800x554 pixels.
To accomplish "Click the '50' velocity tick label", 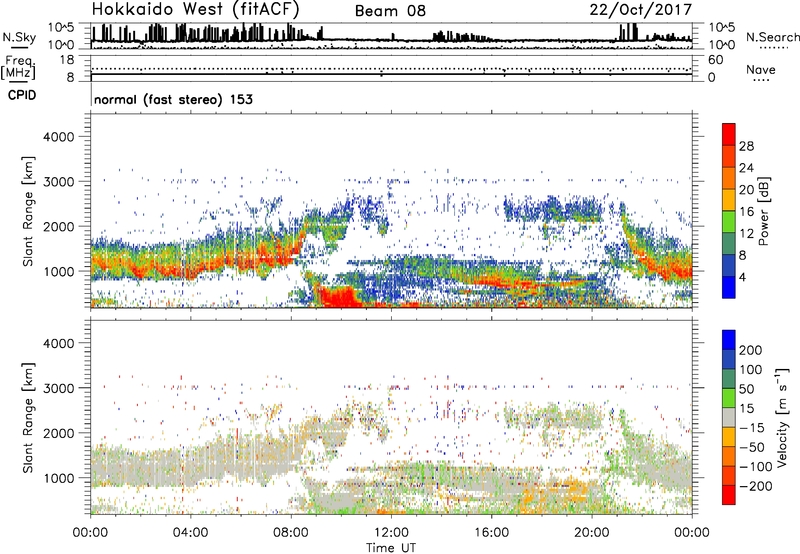I will [x=746, y=389].
